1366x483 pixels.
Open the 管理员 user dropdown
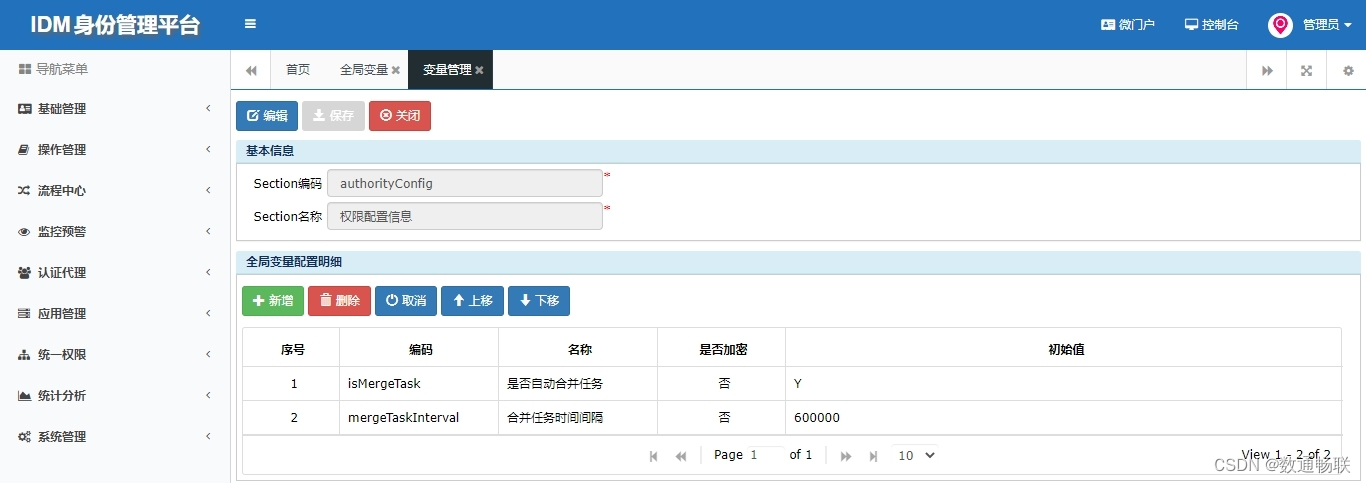point(1327,25)
